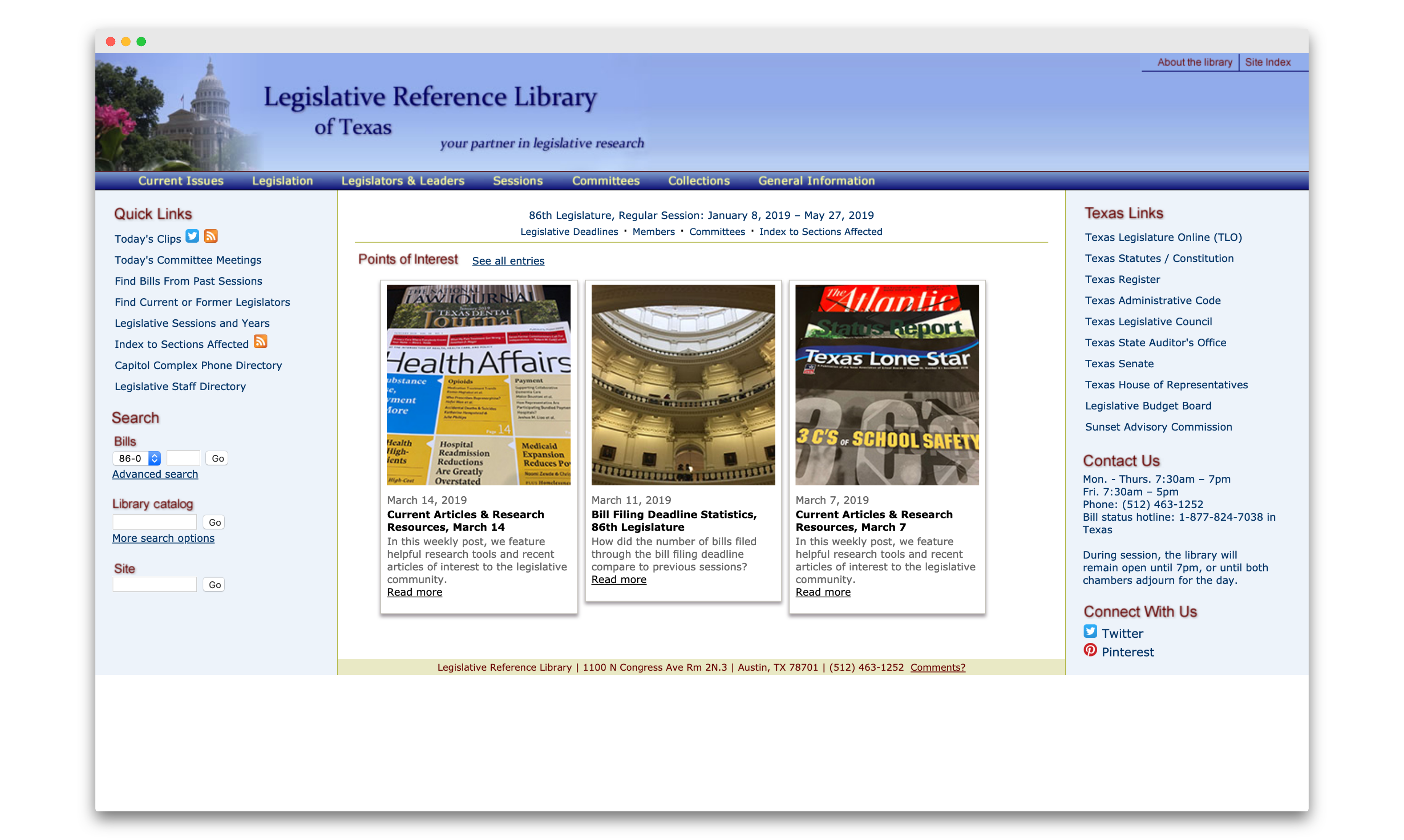
Task: Open Find Current or Former Legislators
Action: point(202,302)
